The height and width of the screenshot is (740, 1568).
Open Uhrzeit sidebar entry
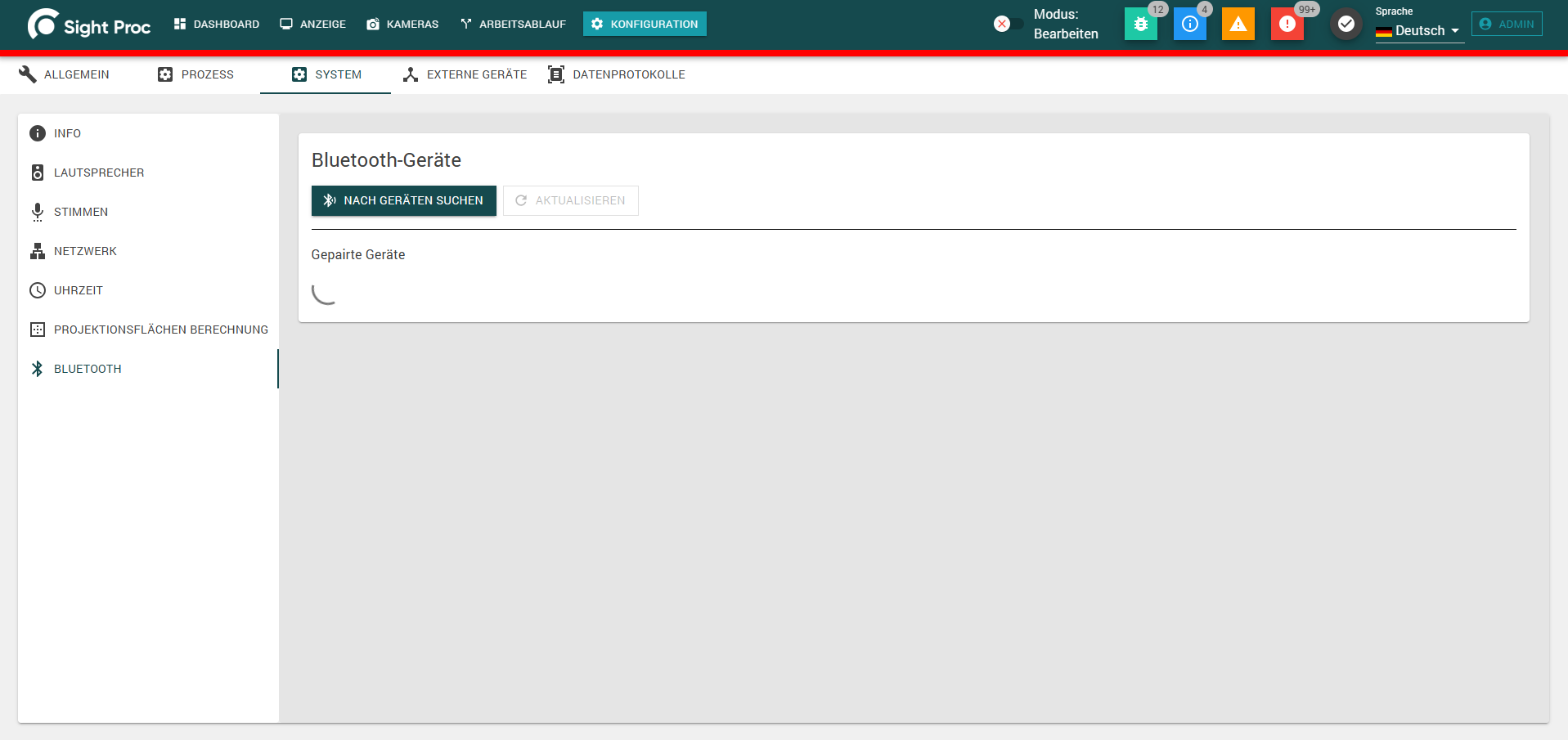[148, 290]
